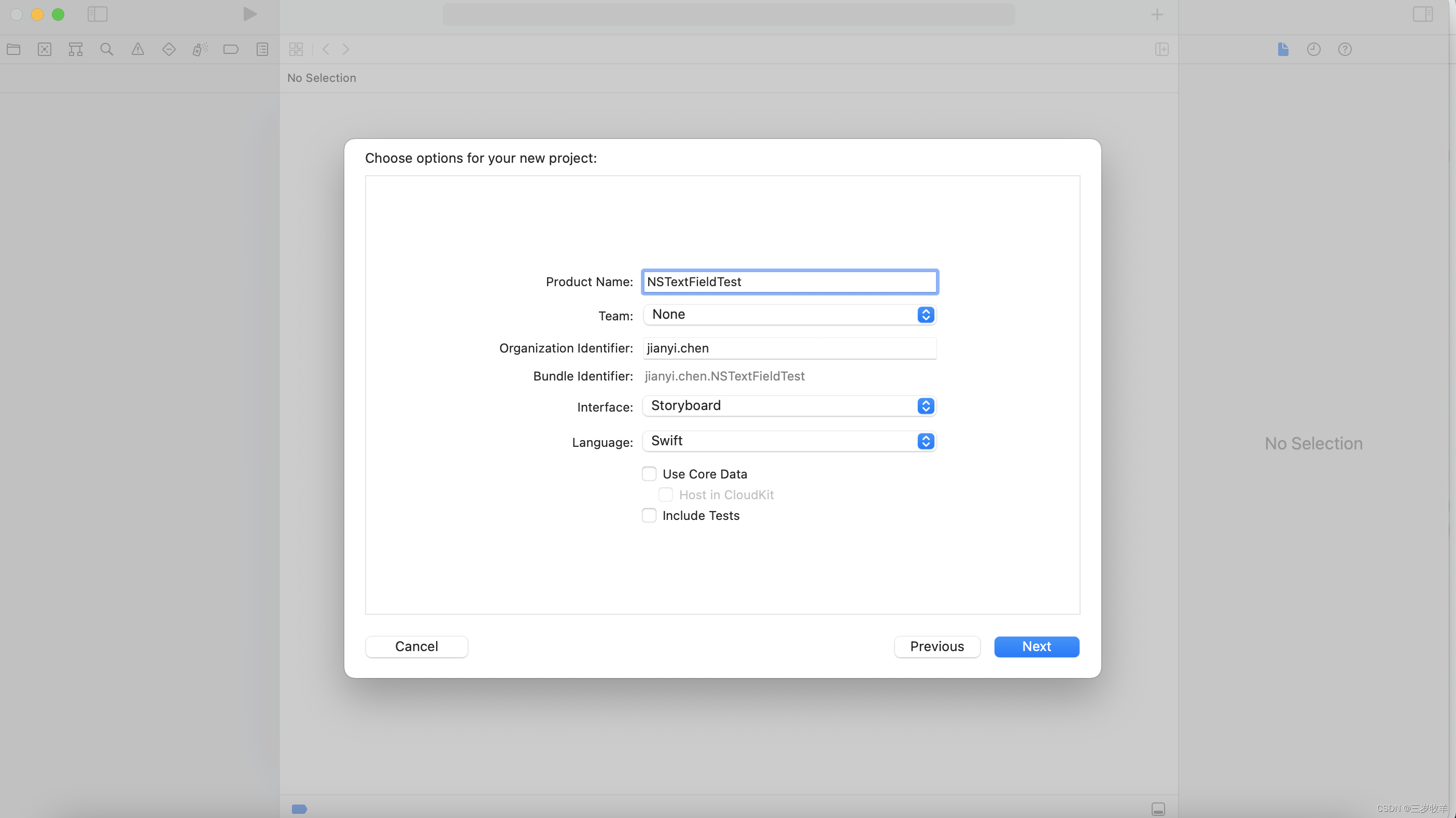Switch to the file inspector tab
The height and width of the screenshot is (818, 1456).
(x=1283, y=49)
